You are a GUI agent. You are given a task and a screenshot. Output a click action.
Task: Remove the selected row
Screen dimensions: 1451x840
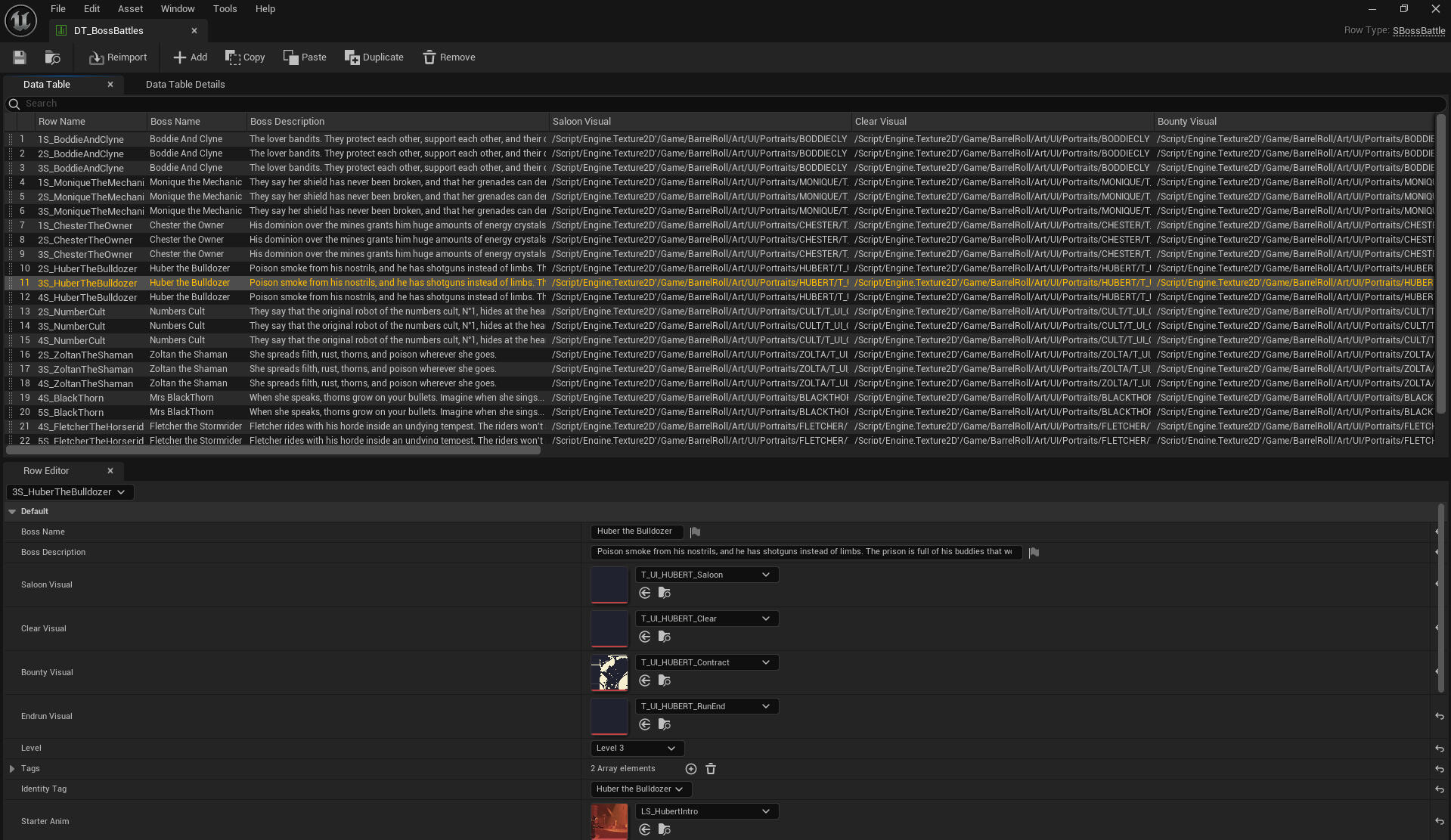(449, 57)
